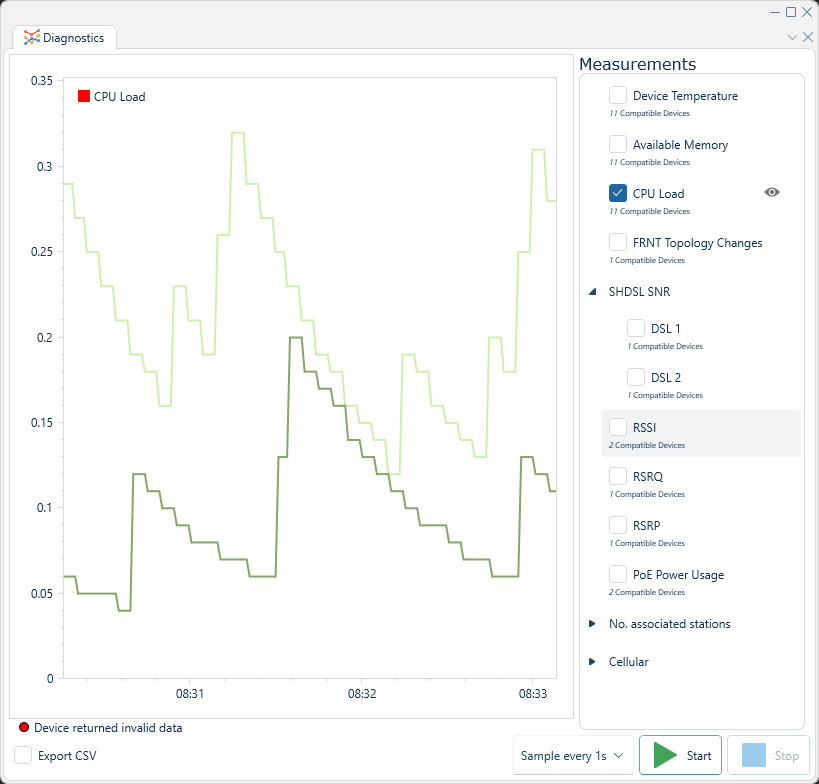Enable the RSRQ checkbox
The width and height of the screenshot is (819, 784).
coord(617,476)
